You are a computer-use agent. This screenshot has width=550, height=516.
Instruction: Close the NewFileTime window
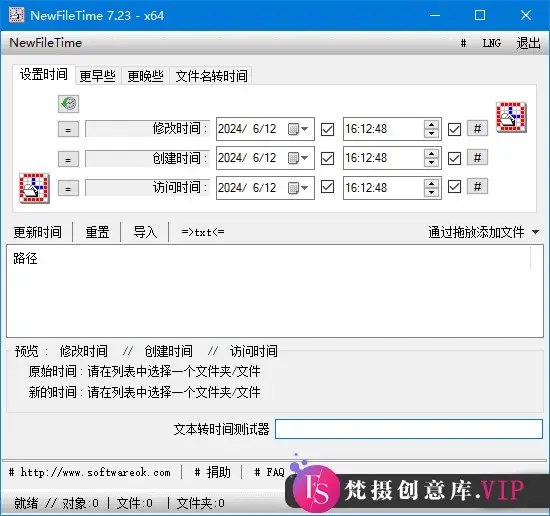[x=525, y=15]
